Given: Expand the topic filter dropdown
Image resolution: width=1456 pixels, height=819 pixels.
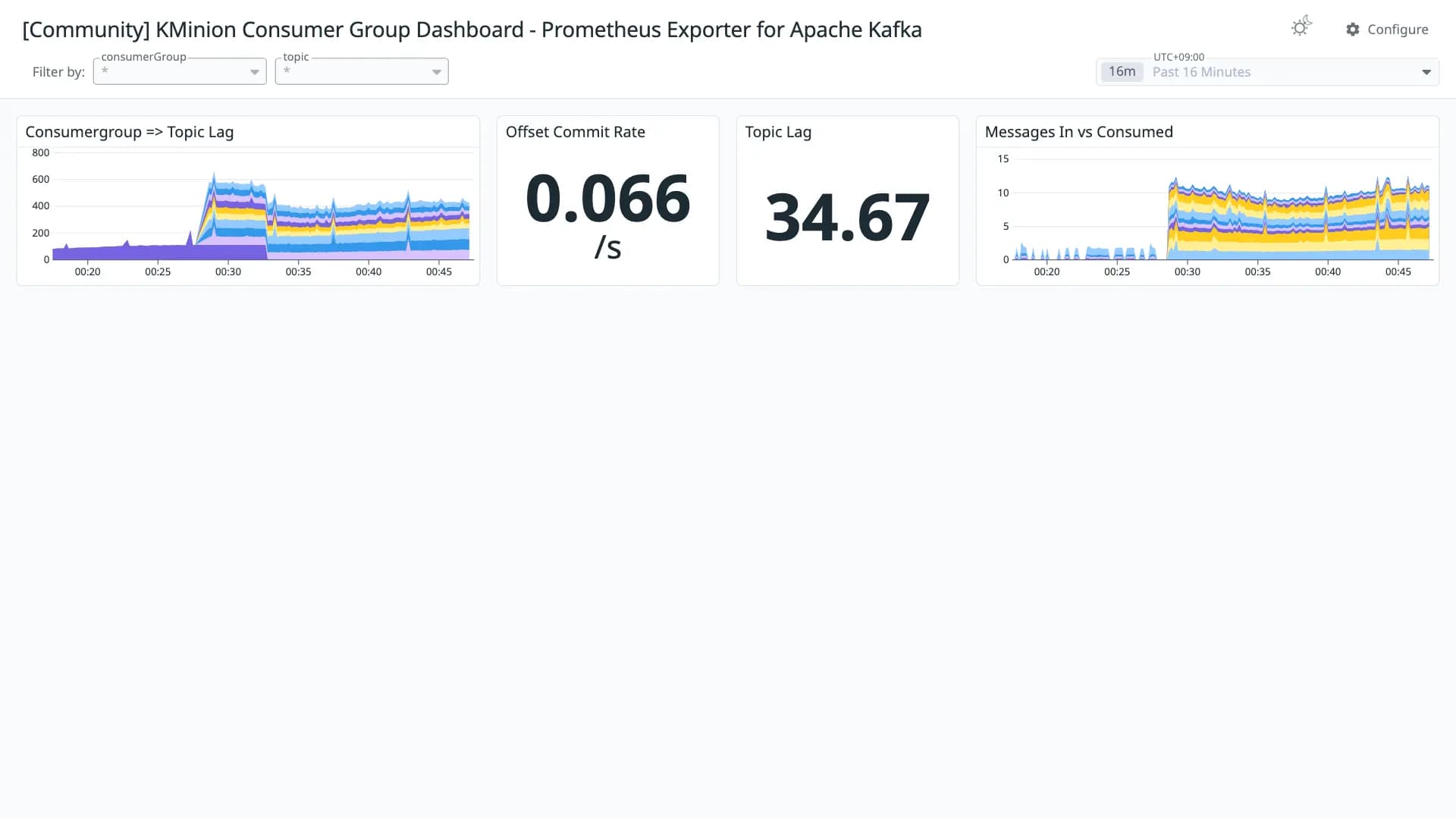Looking at the screenshot, I should point(362,71).
